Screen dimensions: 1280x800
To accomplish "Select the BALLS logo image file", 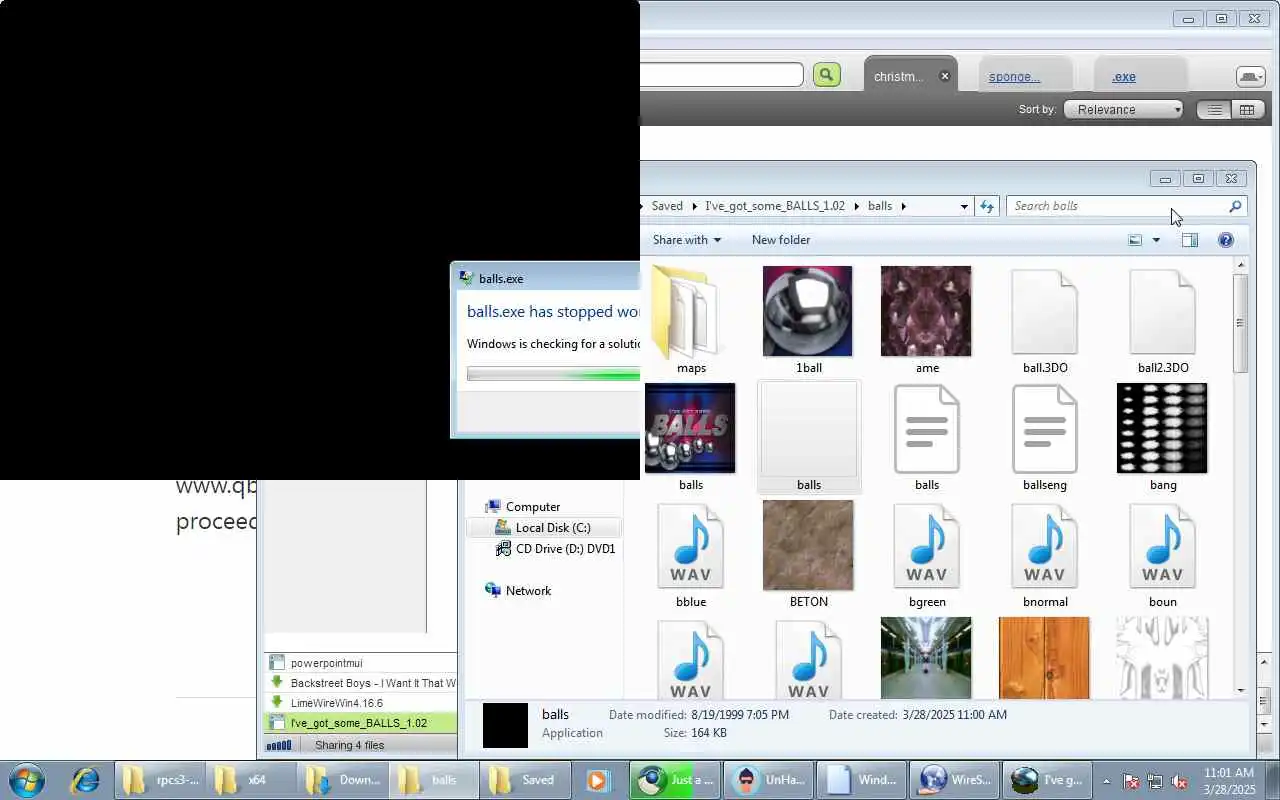I will pyautogui.click(x=690, y=437).
